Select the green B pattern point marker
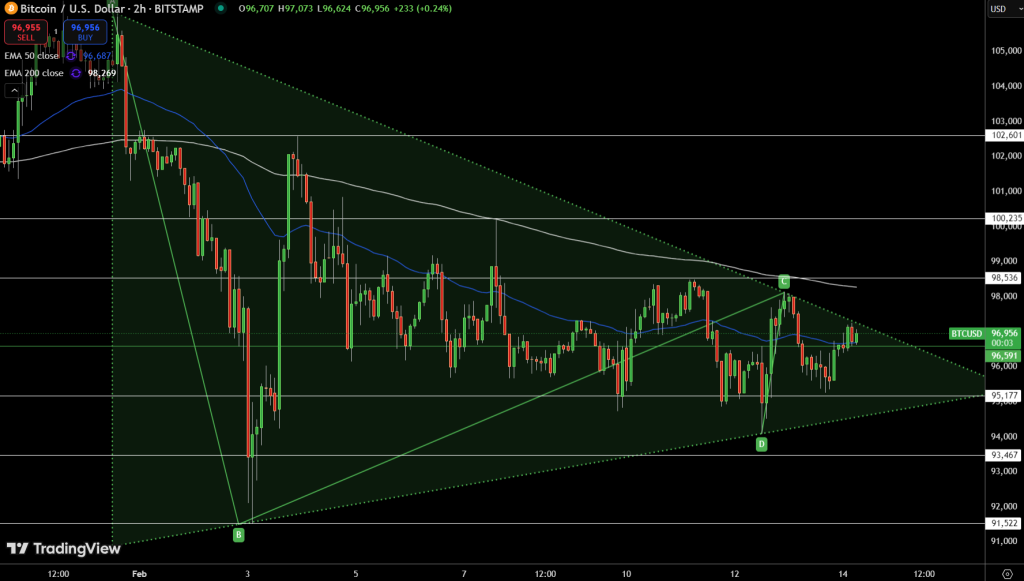The image size is (1024, 581). (x=239, y=535)
